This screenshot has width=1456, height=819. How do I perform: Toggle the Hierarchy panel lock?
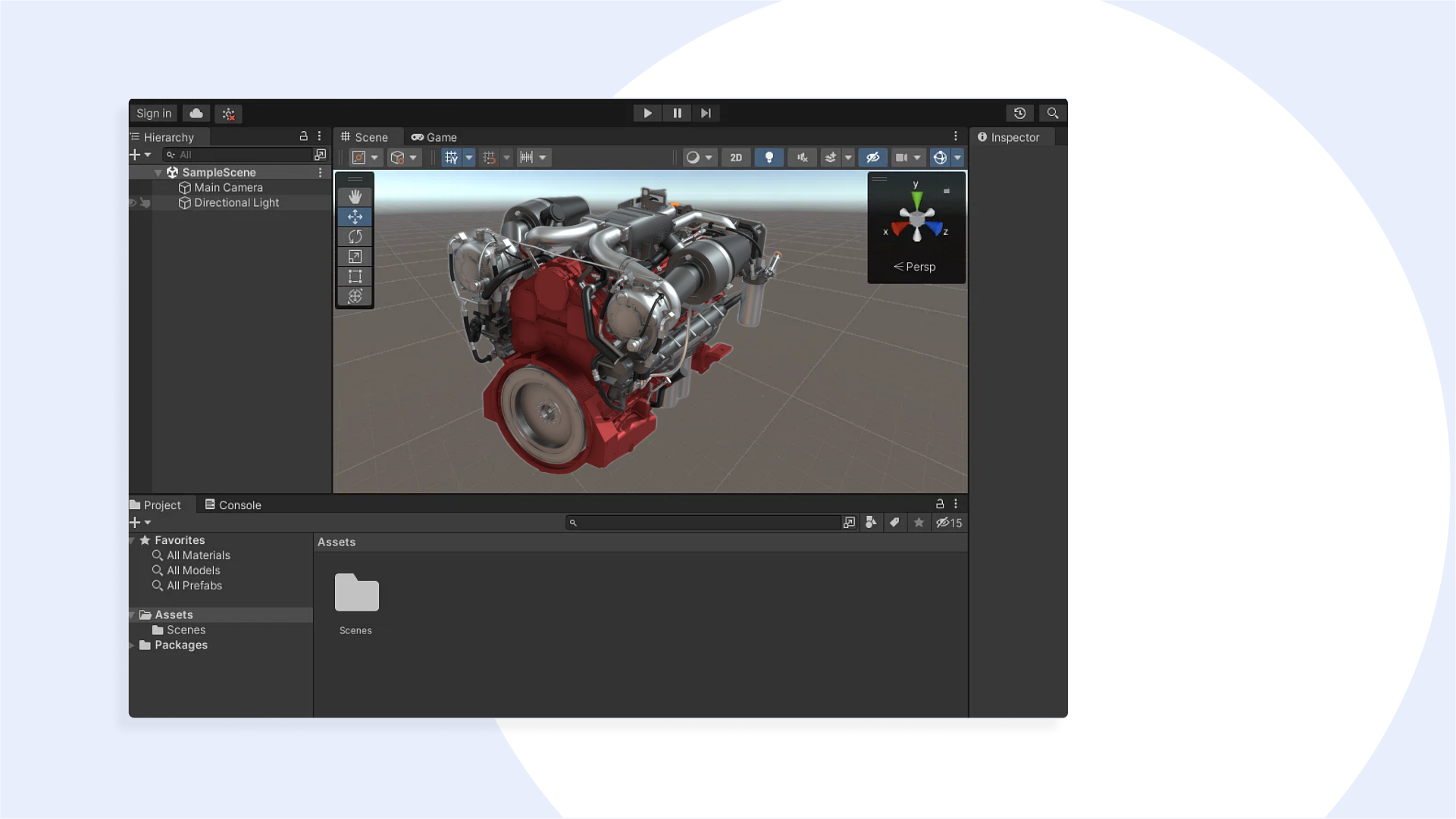(303, 136)
